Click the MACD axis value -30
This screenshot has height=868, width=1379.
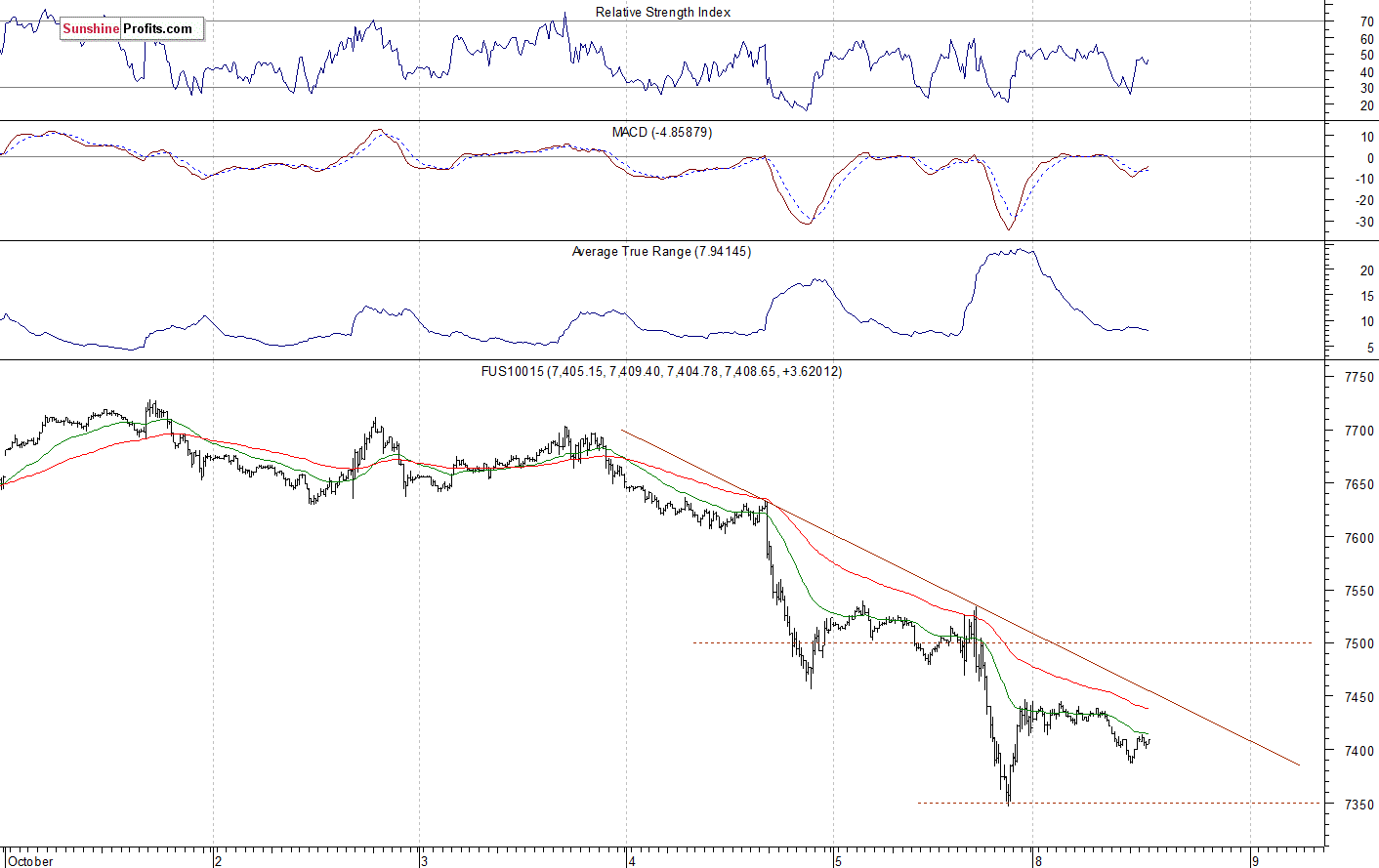(x=1363, y=223)
